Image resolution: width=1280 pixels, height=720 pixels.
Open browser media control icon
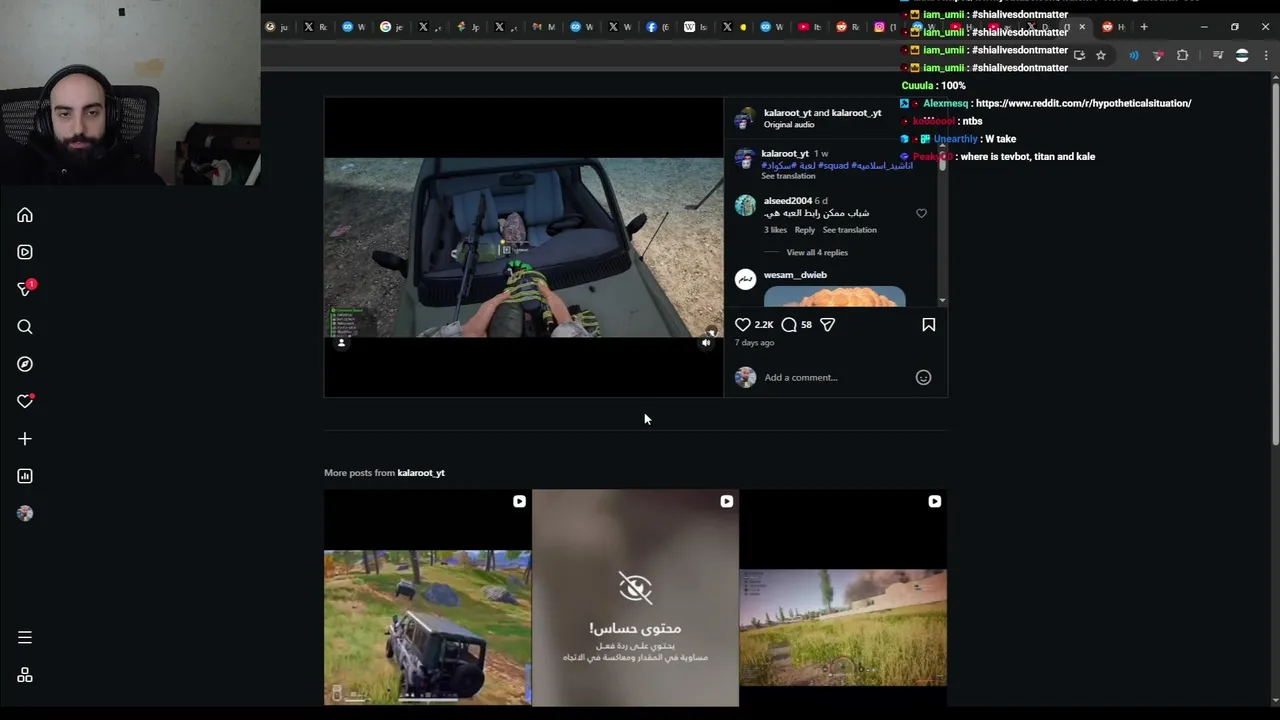click(x=1218, y=55)
